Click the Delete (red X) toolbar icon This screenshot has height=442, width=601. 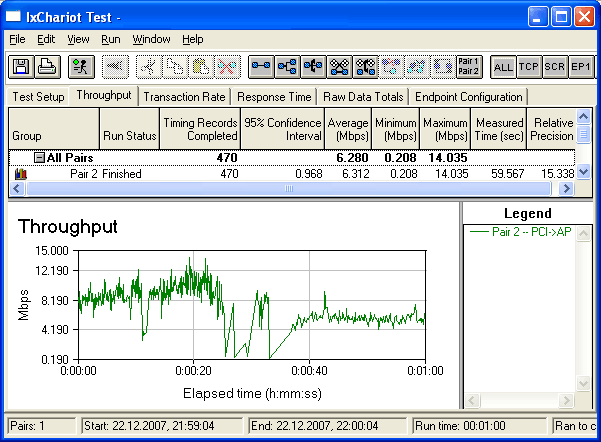(x=227, y=67)
